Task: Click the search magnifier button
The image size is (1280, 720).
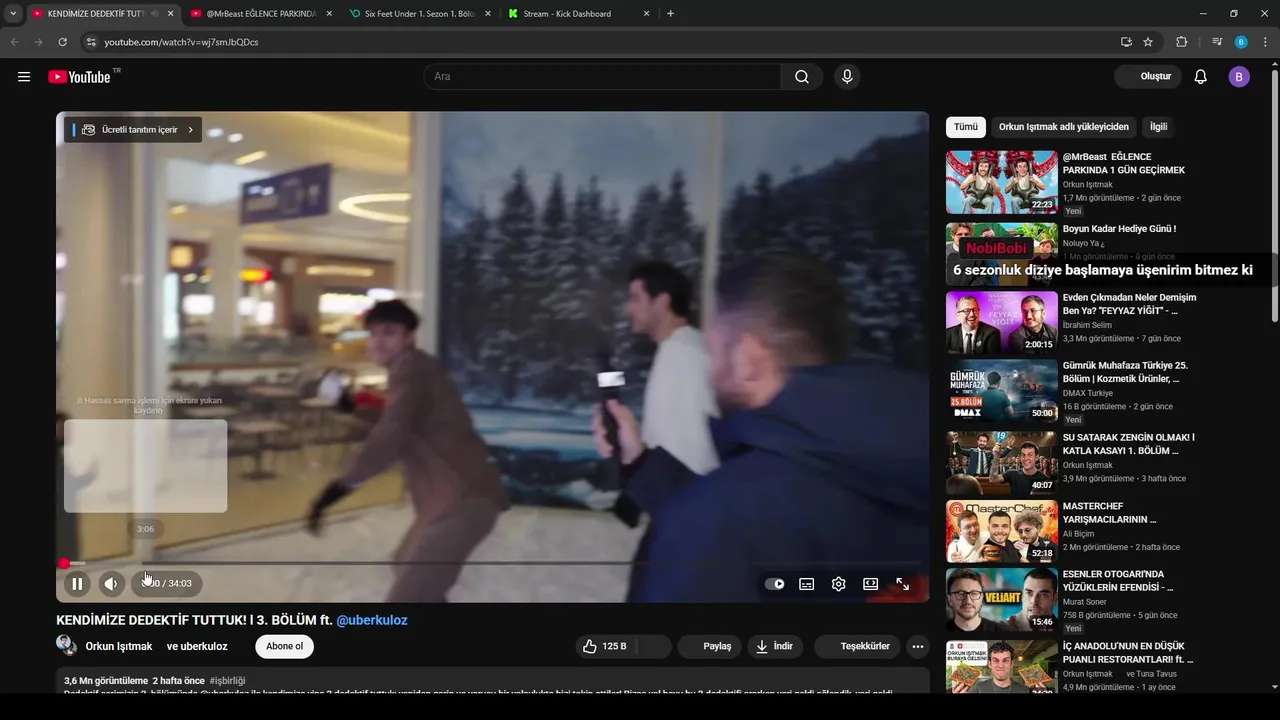Action: click(x=802, y=77)
